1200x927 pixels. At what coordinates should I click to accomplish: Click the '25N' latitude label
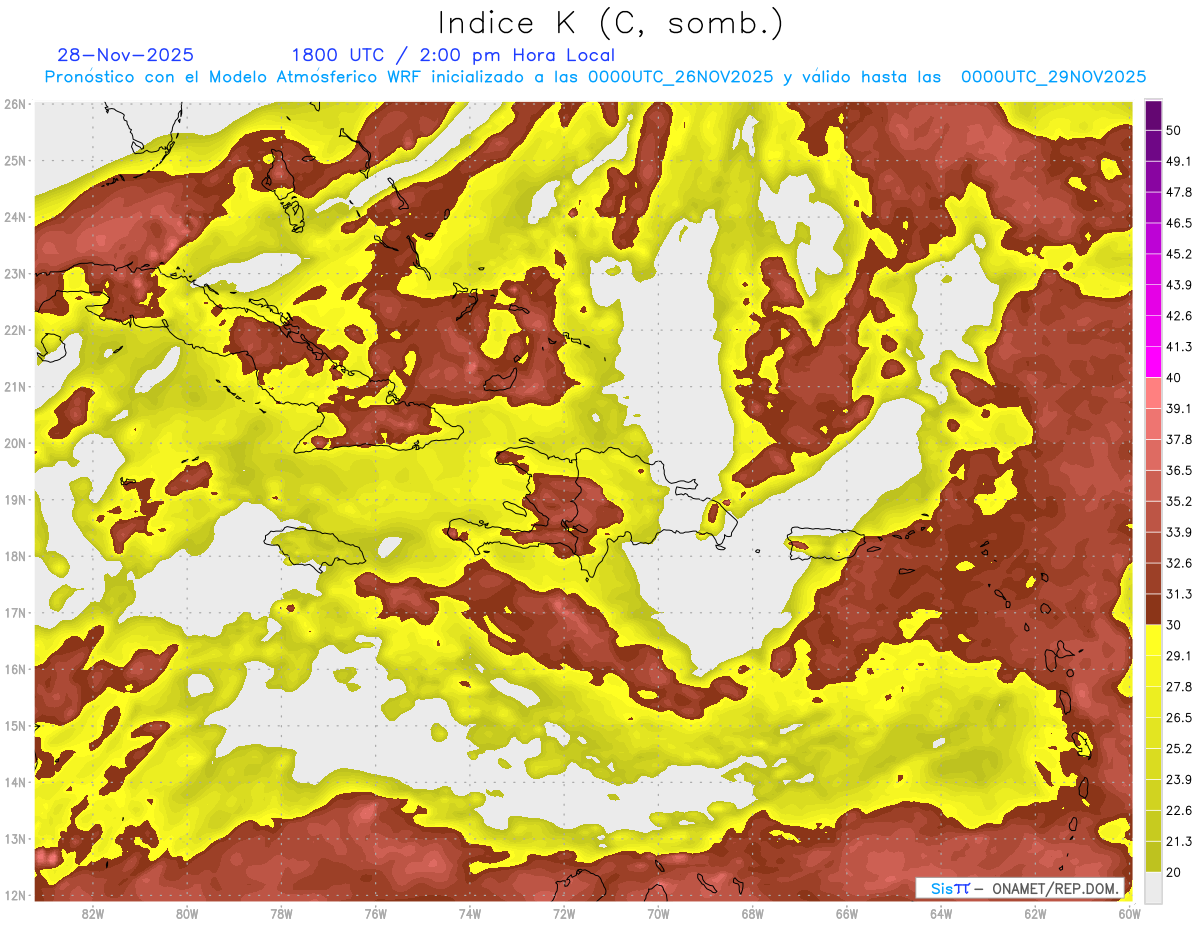[x=15, y=160]
